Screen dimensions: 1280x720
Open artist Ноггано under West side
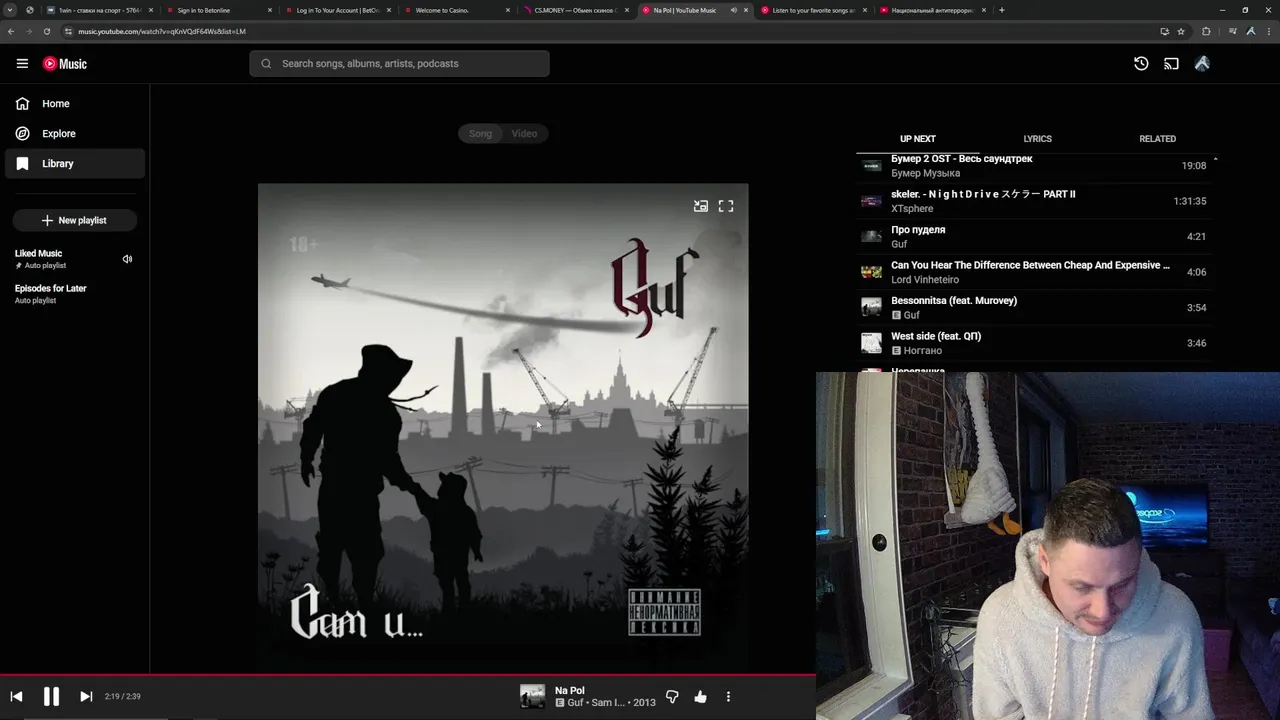[922, 351]
